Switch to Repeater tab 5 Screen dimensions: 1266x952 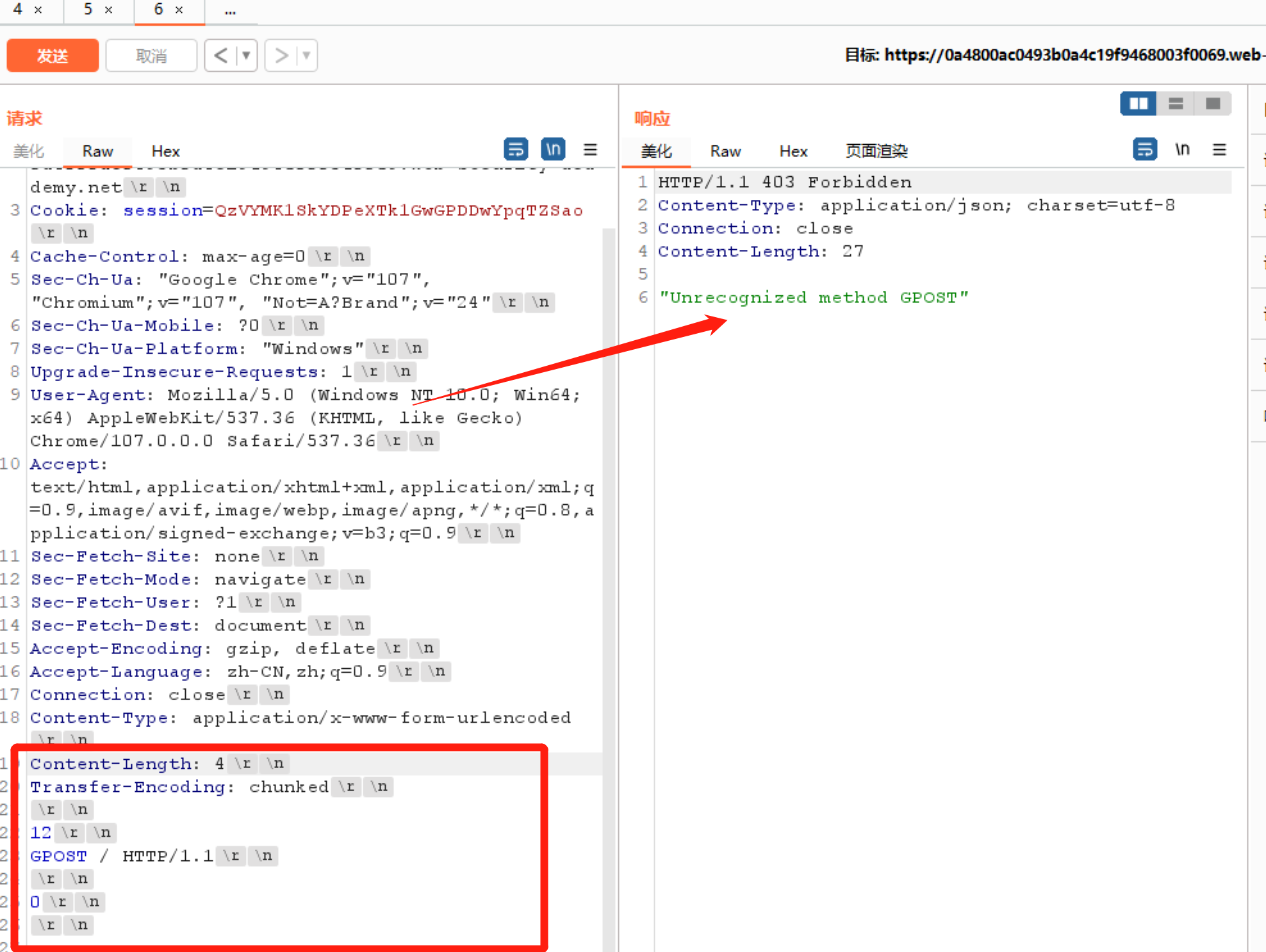[x=88, y=10]
